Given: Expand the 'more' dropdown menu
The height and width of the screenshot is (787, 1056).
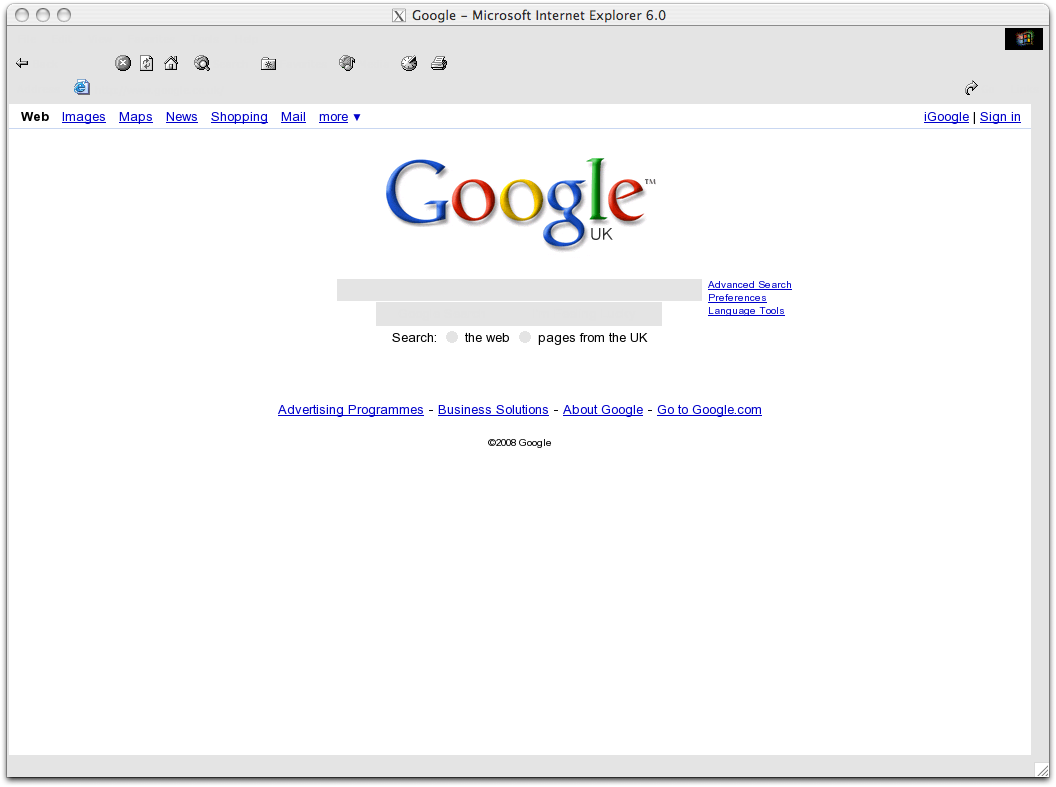Looking at the screenshot, I should click(x=339, y=117).
